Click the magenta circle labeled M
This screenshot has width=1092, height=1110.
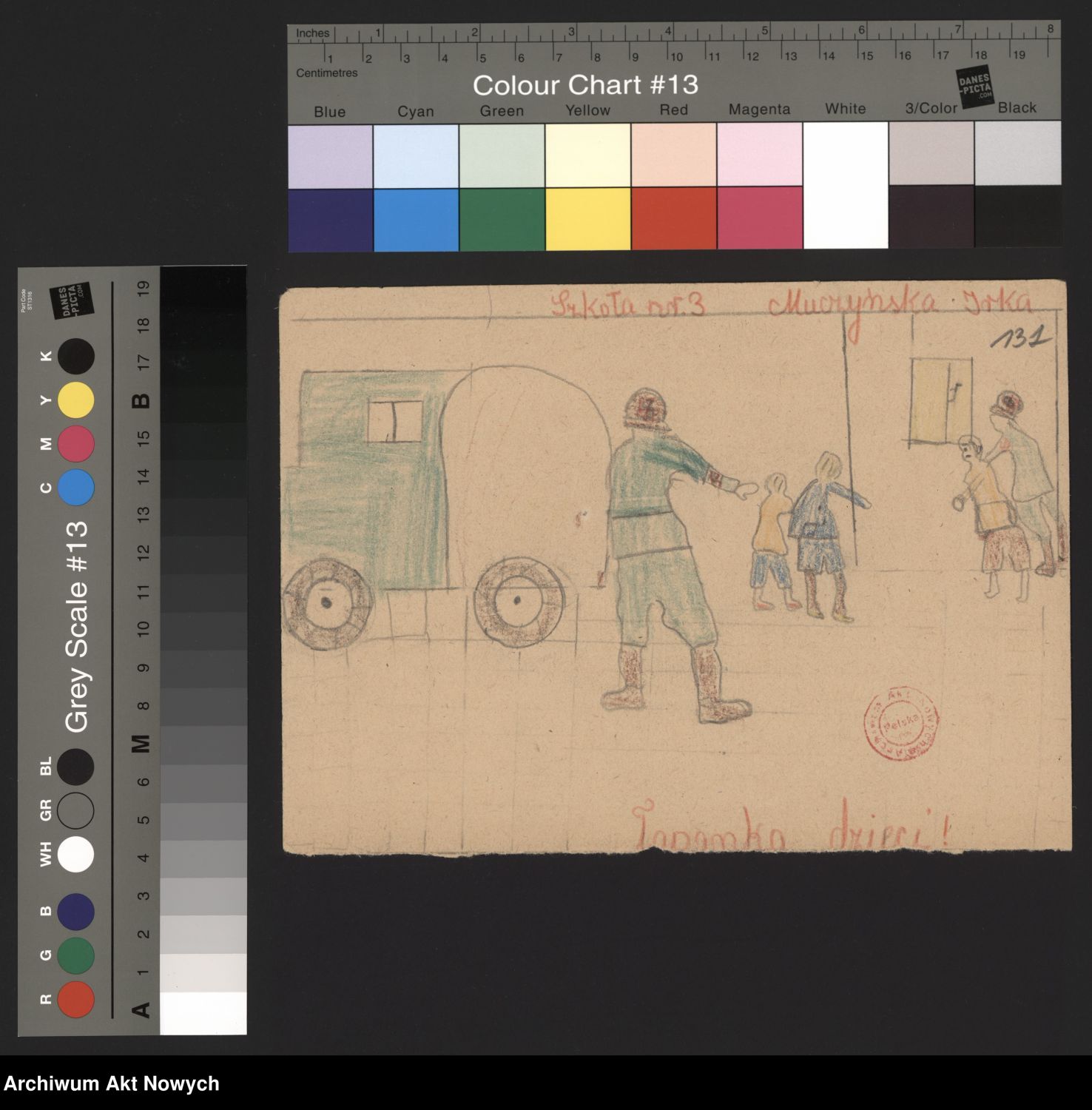pos(76,444)
